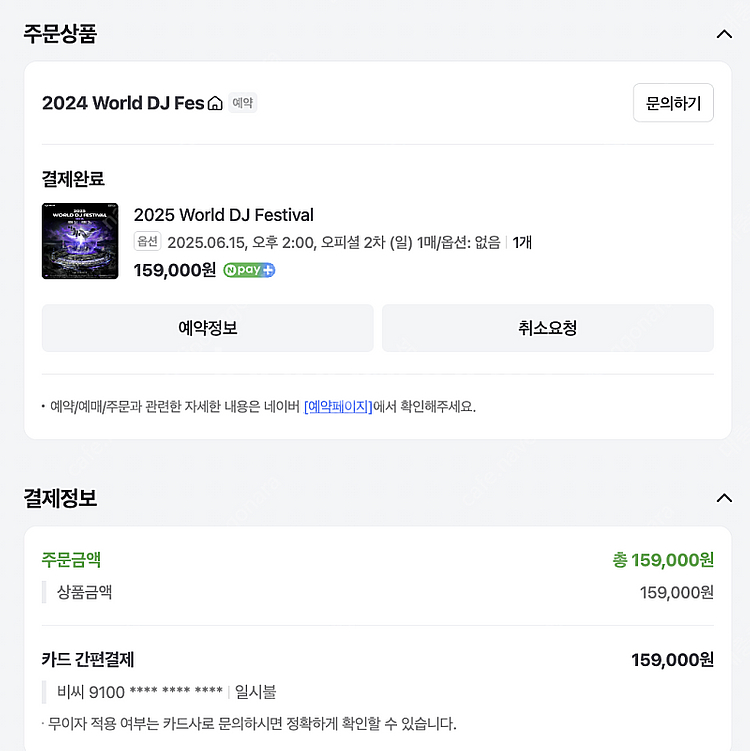Follow the 예약페이지 link
Viewport: 750px width, 751px height.
coord(338,407)
